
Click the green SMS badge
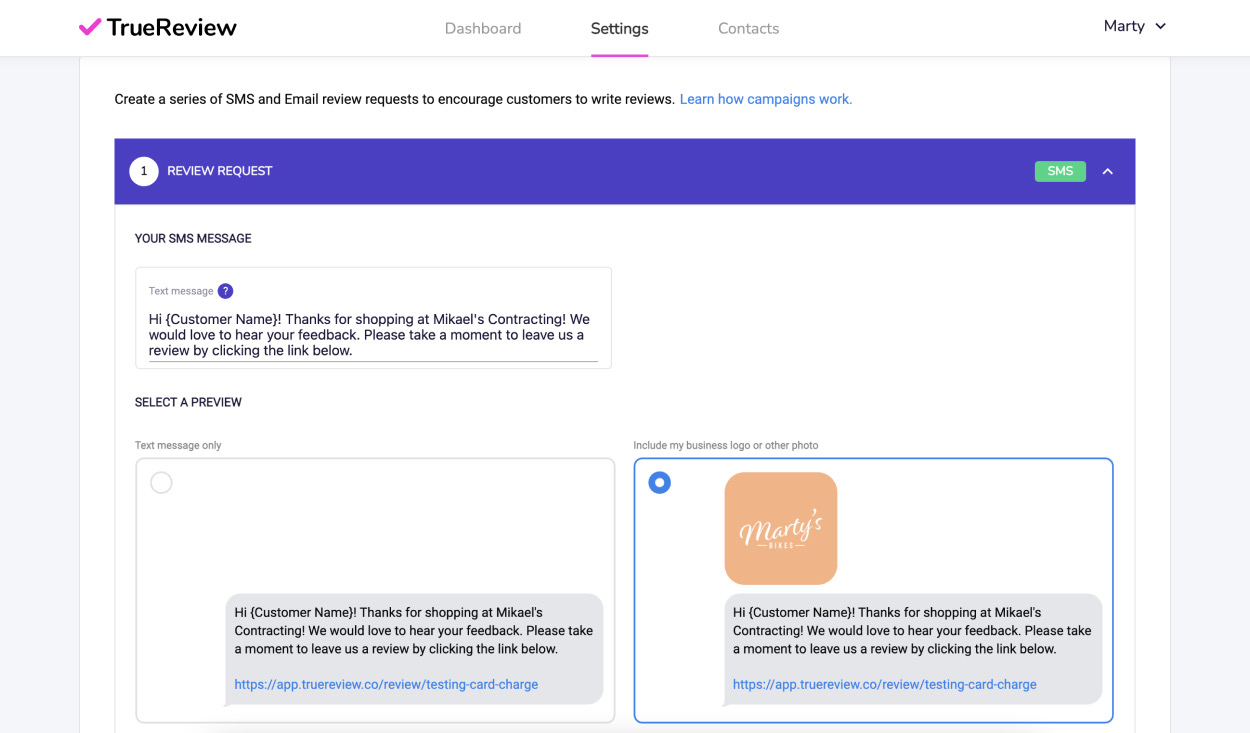(1060, 171)
